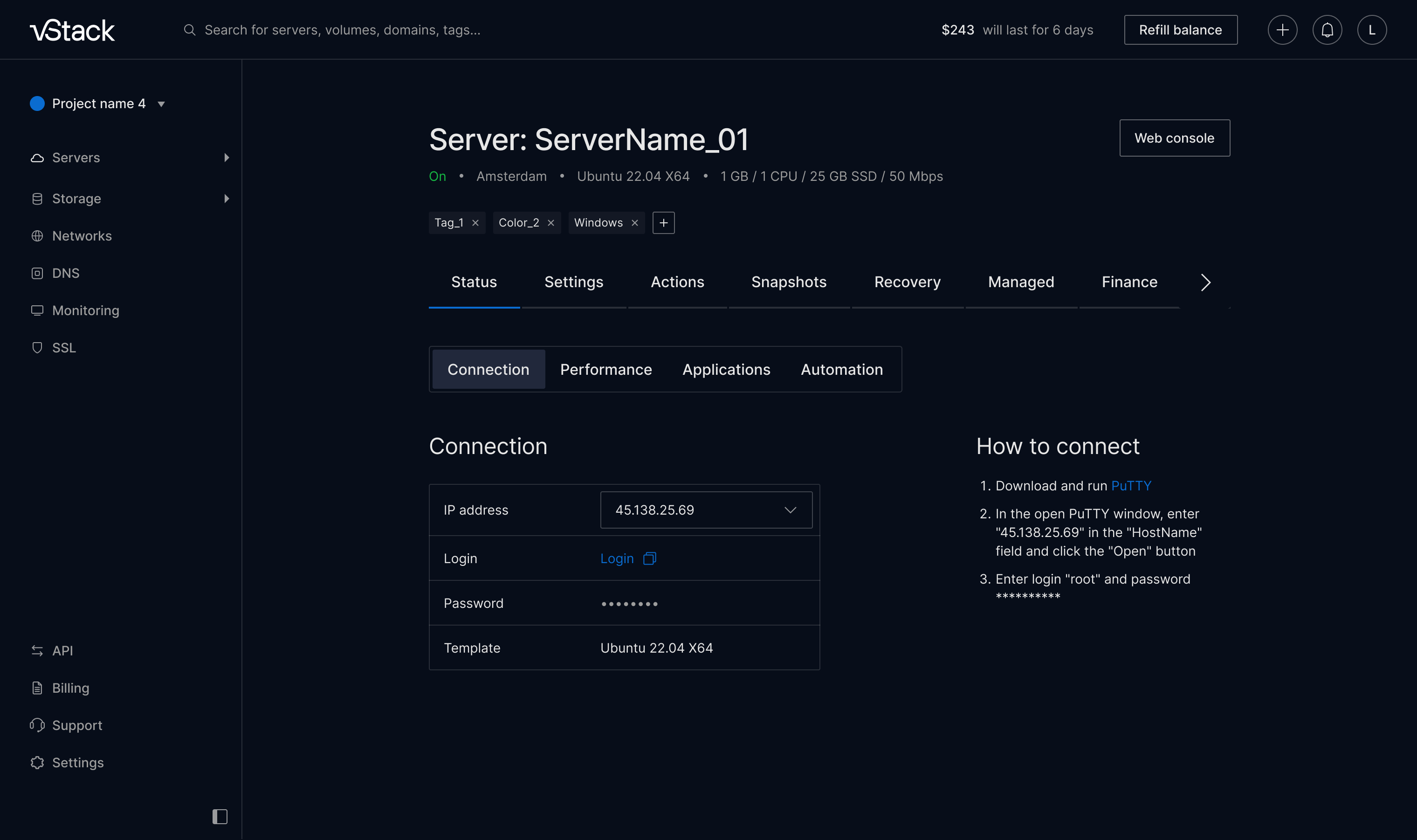Add a new tag with plus button

[x=663, y=223]
